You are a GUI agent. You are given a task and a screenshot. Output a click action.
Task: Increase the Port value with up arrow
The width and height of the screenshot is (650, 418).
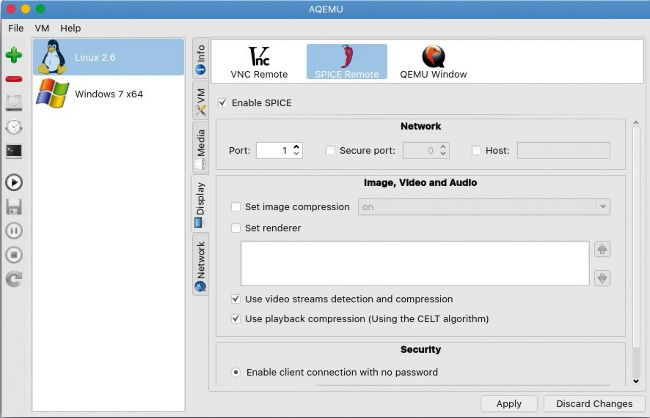tap(296, 147)
